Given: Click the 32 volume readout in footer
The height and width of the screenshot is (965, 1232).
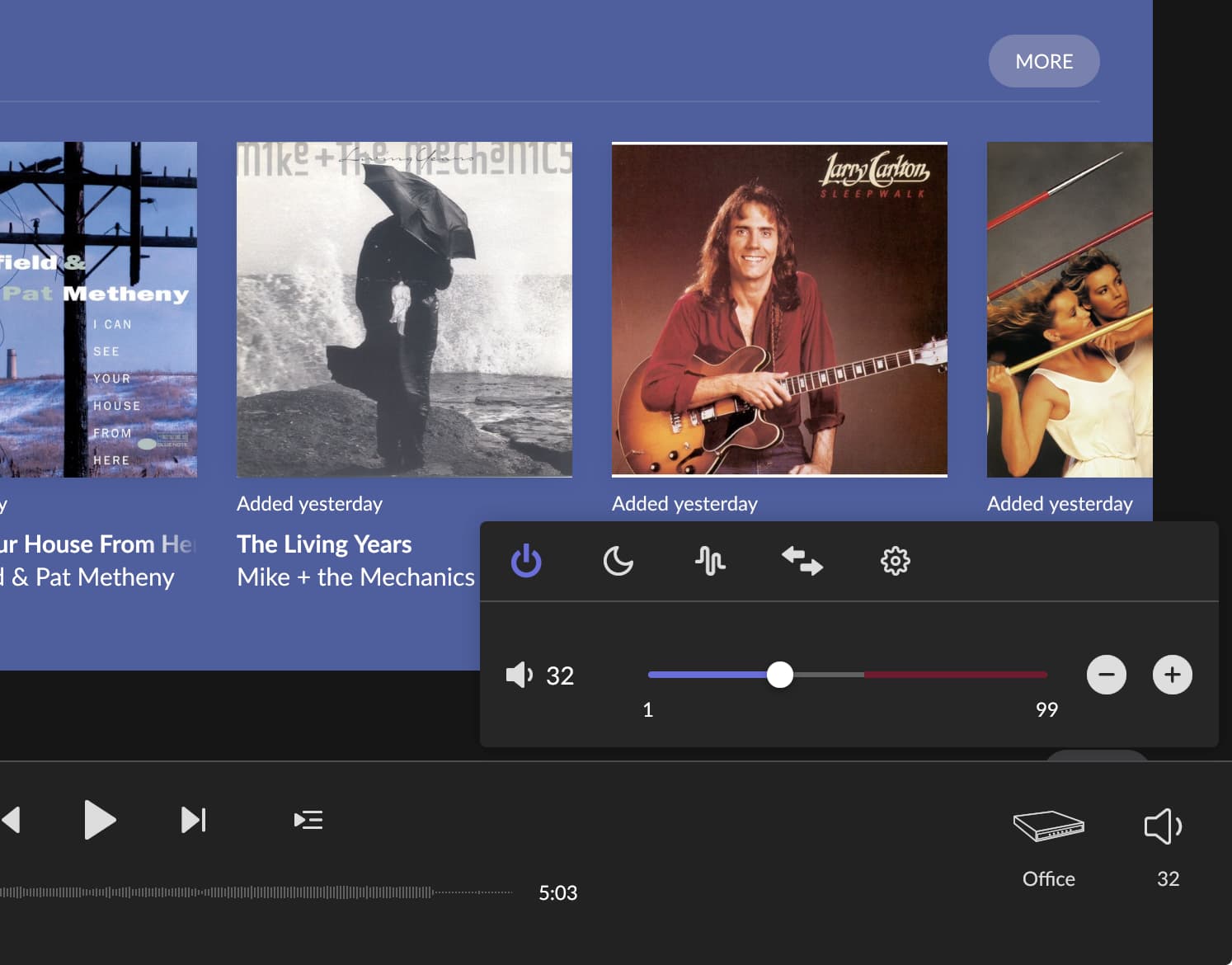Looking at the screenshot, I should click(1168, 878).
